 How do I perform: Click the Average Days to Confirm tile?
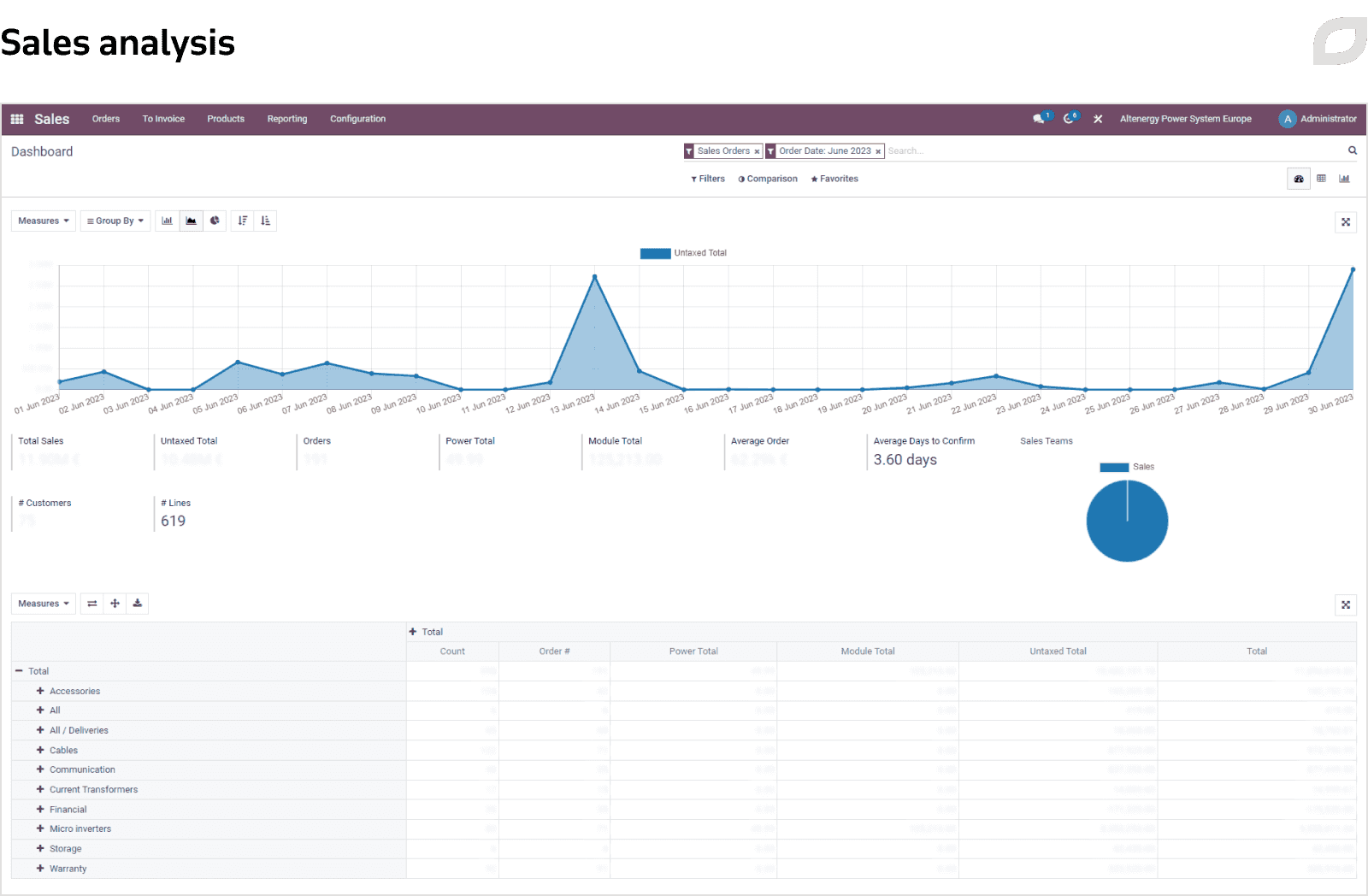pyautogui.click(x=936, y=451)
